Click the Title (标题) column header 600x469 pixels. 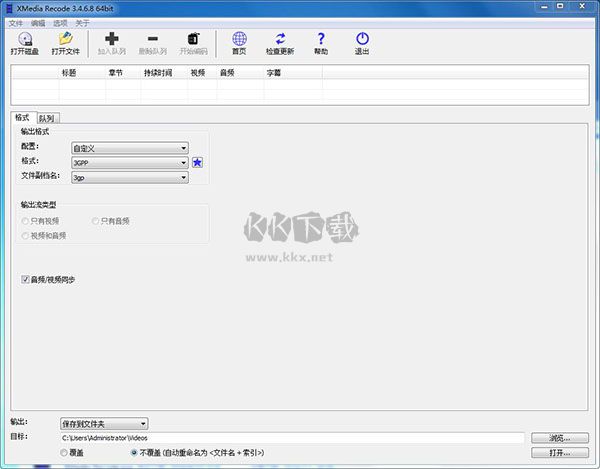[82, 73]
